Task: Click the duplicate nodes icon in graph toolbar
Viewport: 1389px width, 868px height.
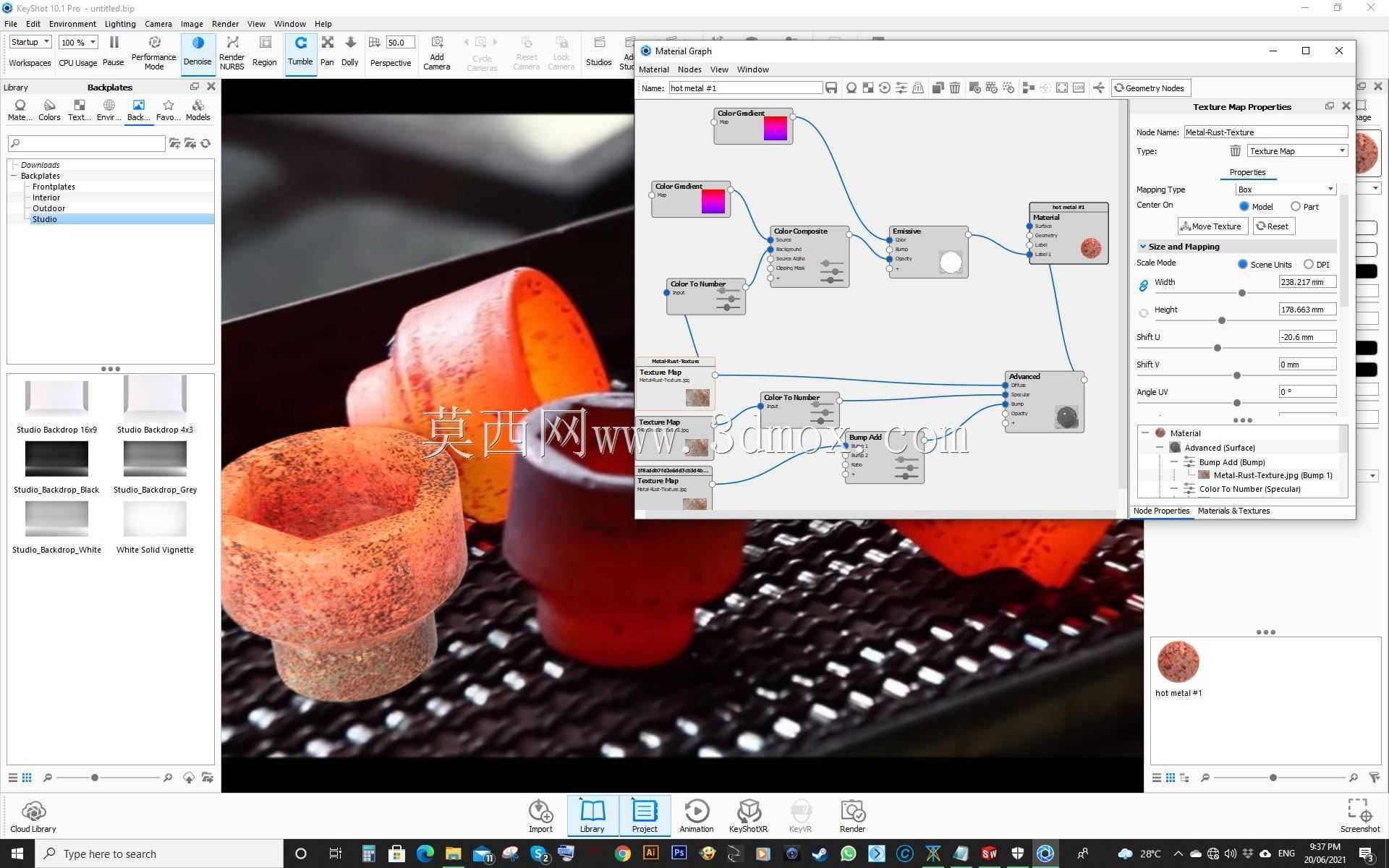Action: pos(938,88)
